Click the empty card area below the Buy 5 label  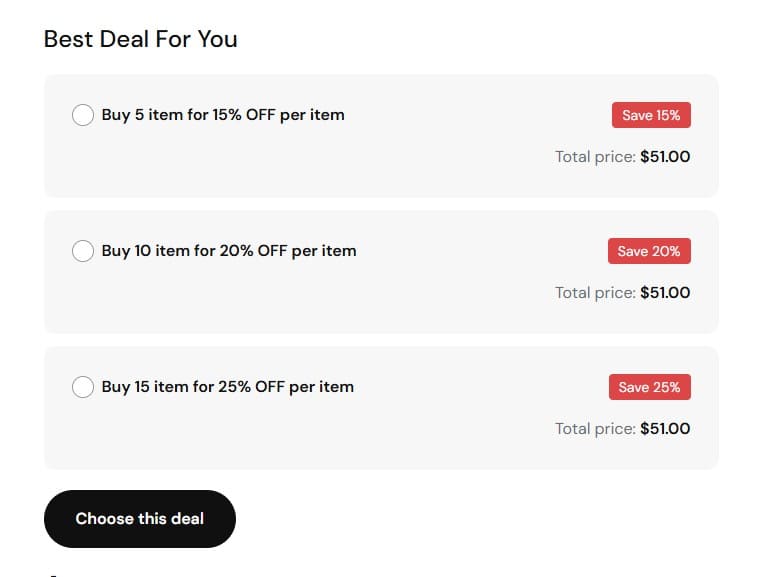pos(250,165)
